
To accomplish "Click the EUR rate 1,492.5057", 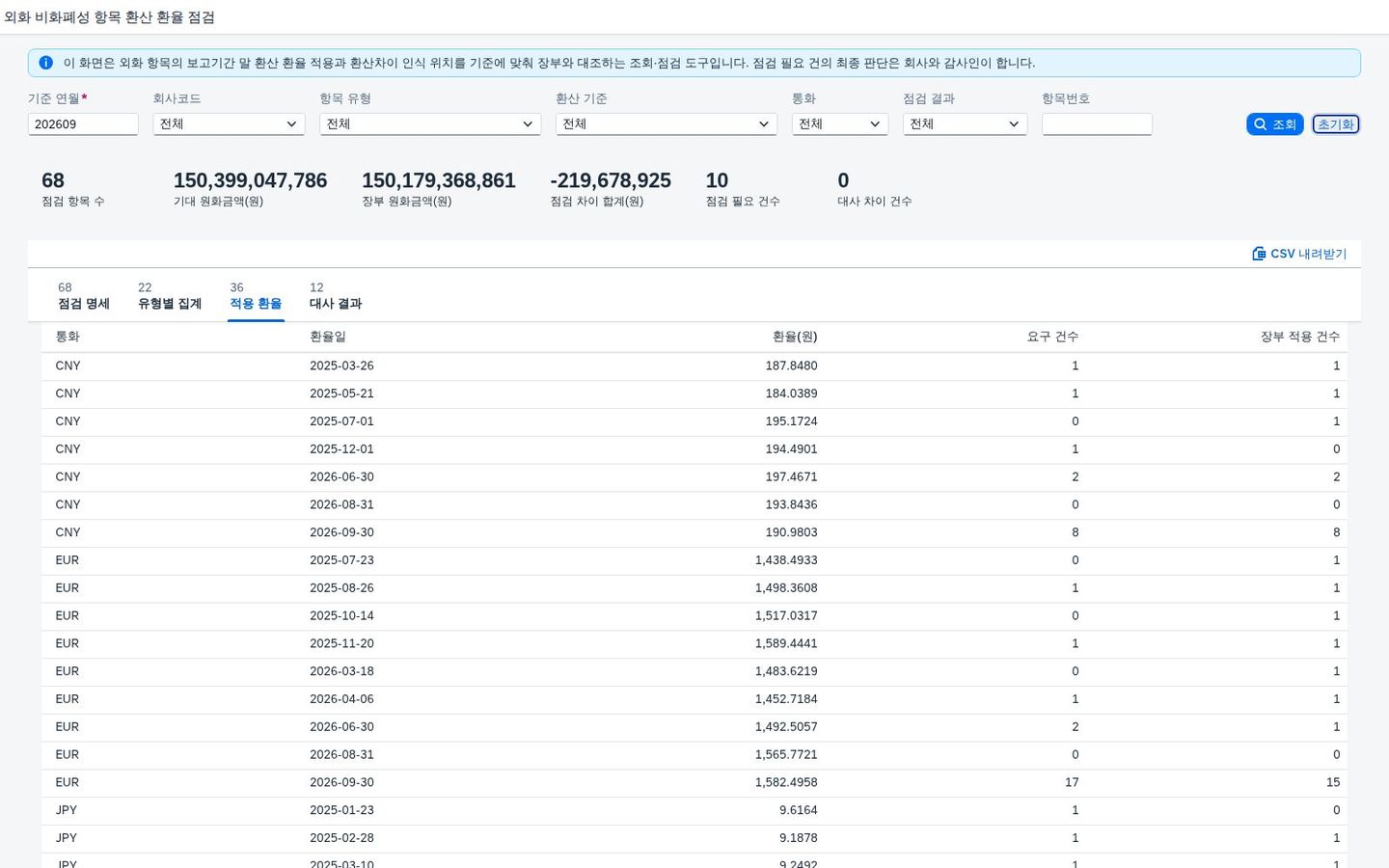I will 786,727.
